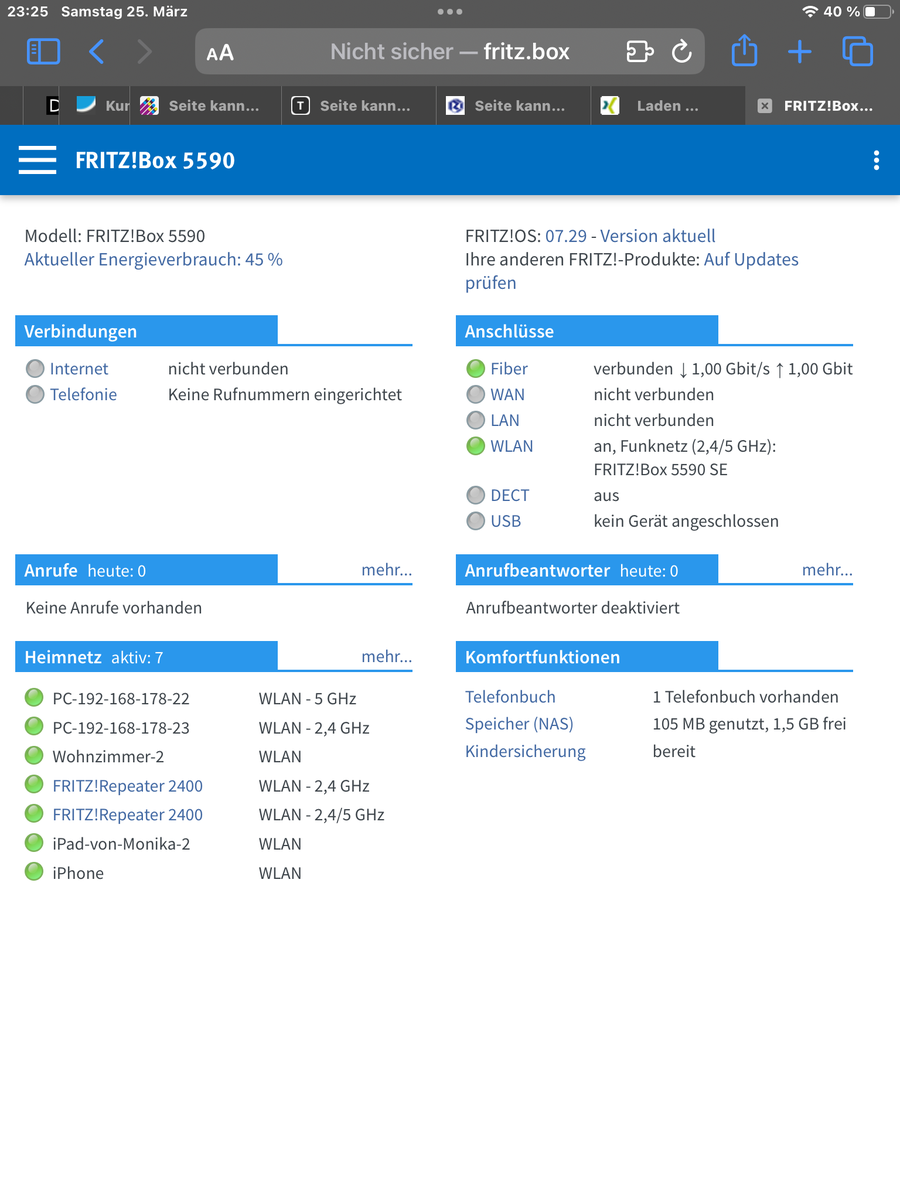Click 'mehr...' in Heimnetz section

(387, 657)
